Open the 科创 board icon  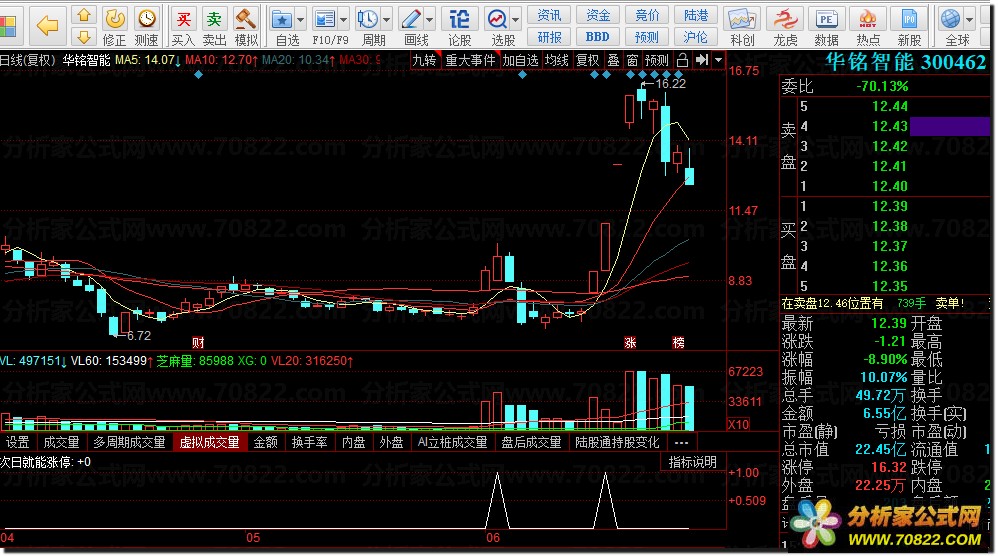click(x=742, y=27)
